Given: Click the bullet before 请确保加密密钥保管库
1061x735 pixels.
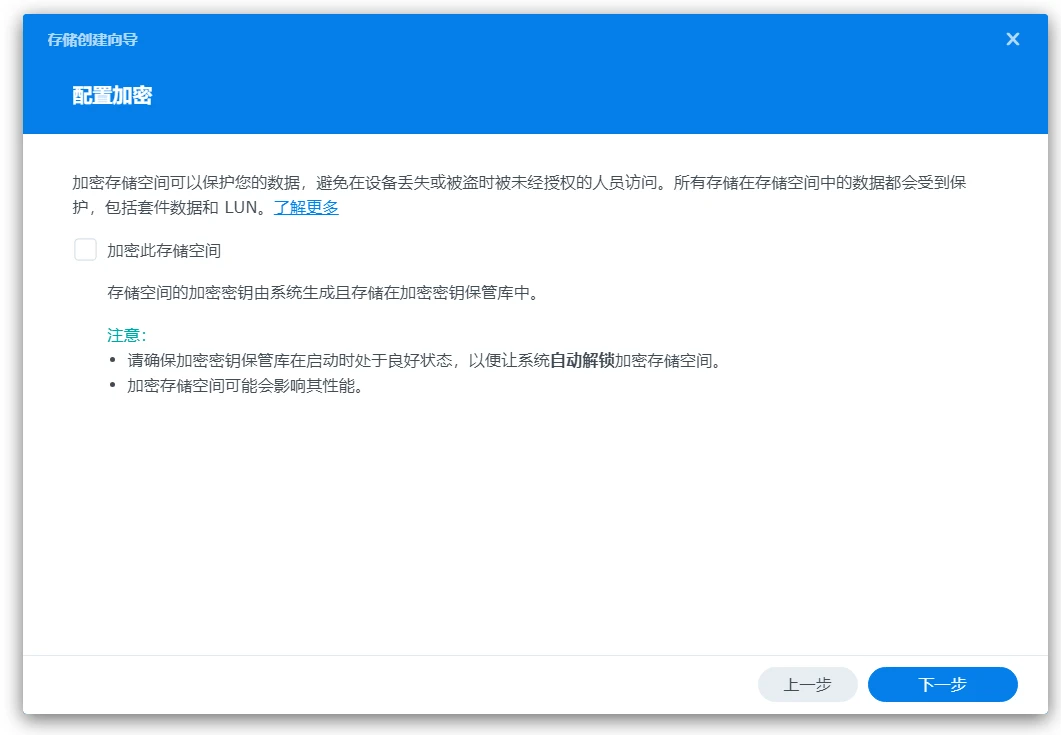Looking at the screenshot, I should tap(113, 361).
